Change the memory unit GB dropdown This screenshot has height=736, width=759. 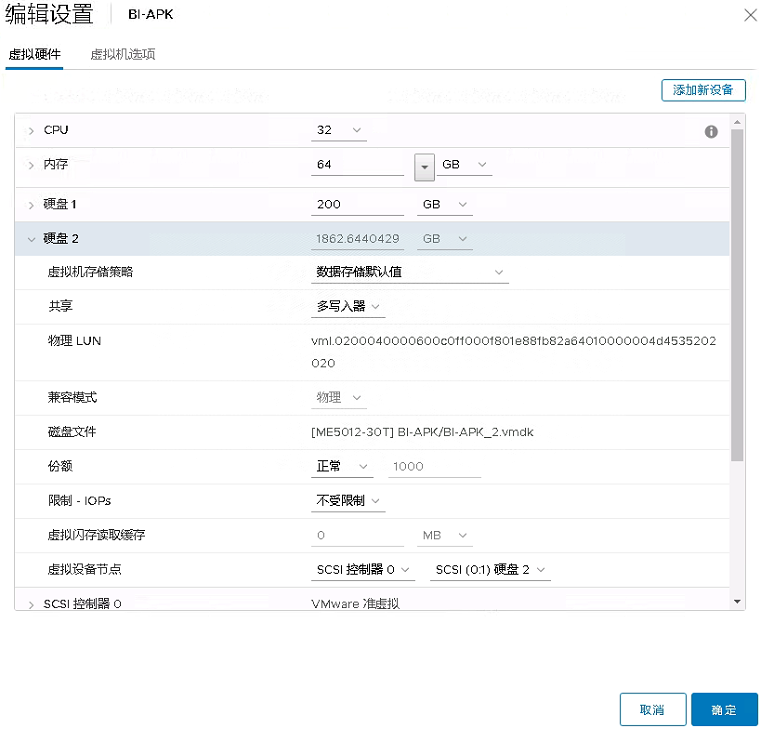tap(465, 165)
